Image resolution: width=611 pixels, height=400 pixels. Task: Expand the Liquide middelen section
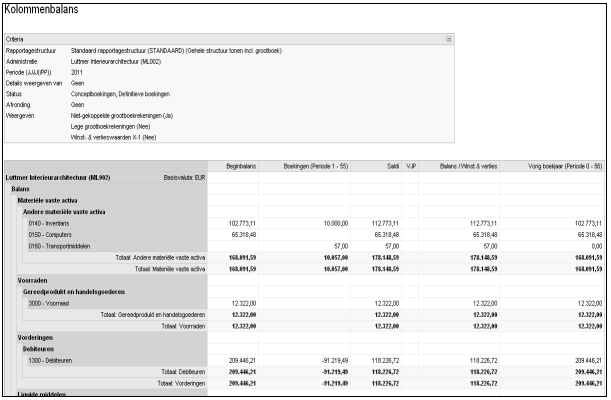pyautogui.click(x=44, y=394)
